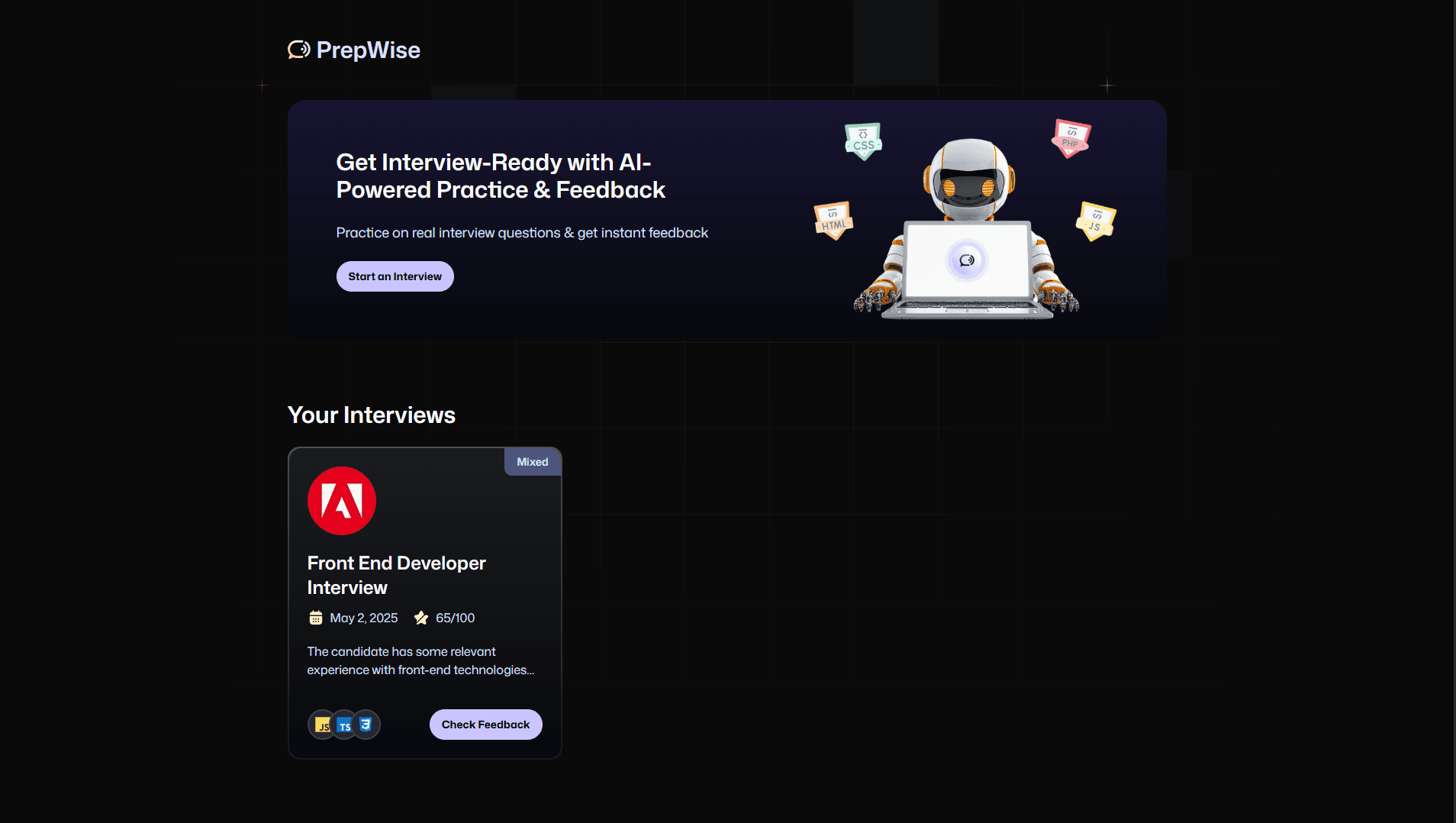Viewport: 1456px width, 823px height.
Task: Click the calendar icon beside May 2, 2025
Action: click(x=315, y=618)
